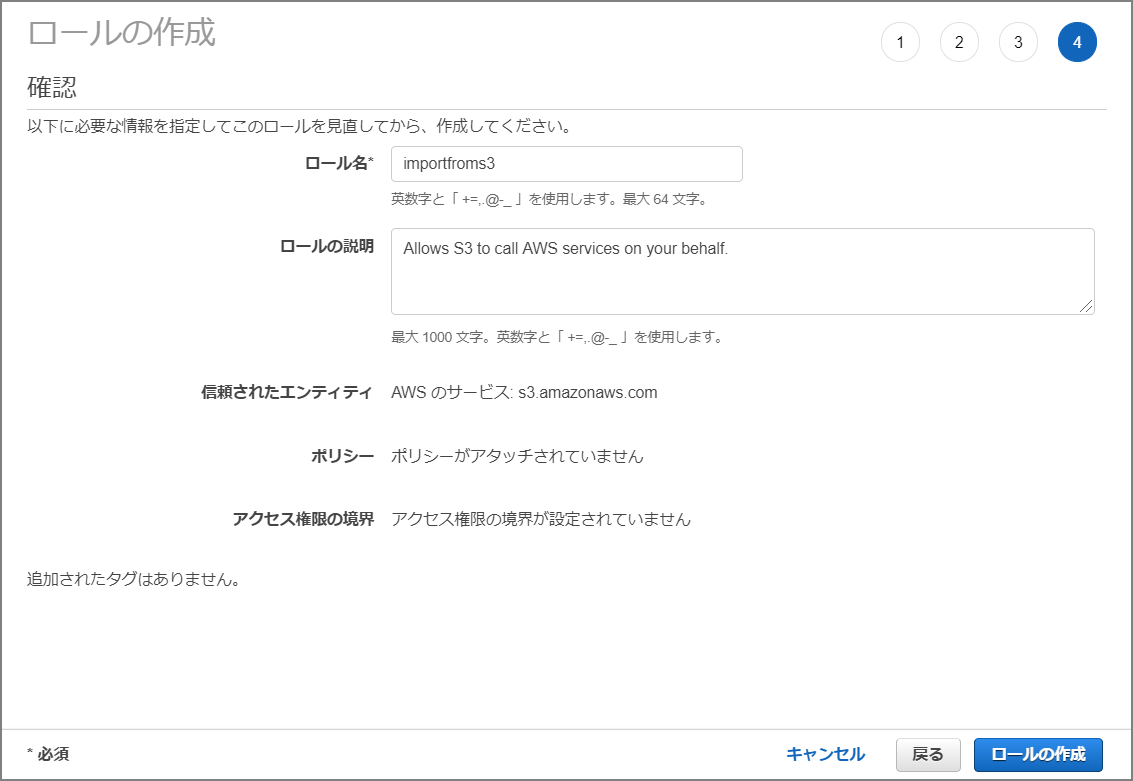This screenshot has width=1133, height=781.
Task: Click the highlighted step 4 circle
Action: pyautogui.click(x=1077, y=42)
